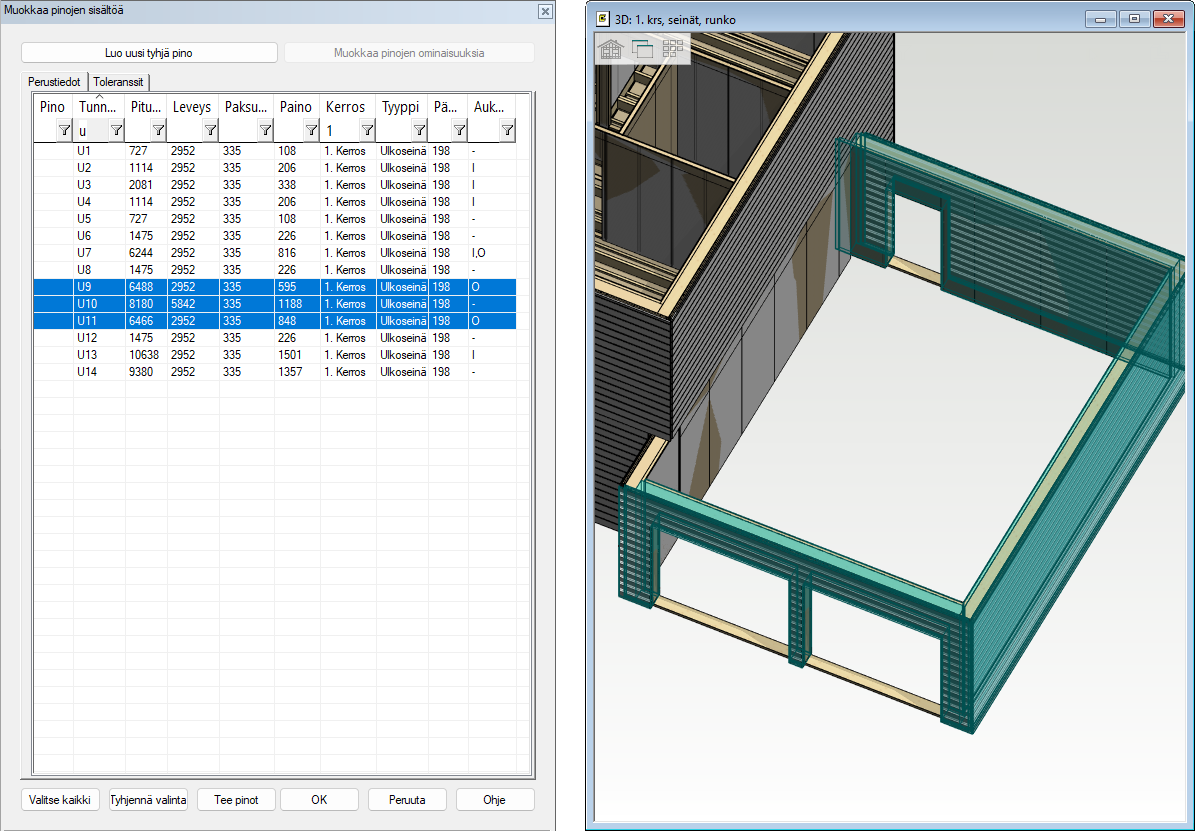Image resolution: width=1195 pixels, height=831 pixels.
Task: Click Luo uusi tyhjä pino button
Action: point(149,53)
